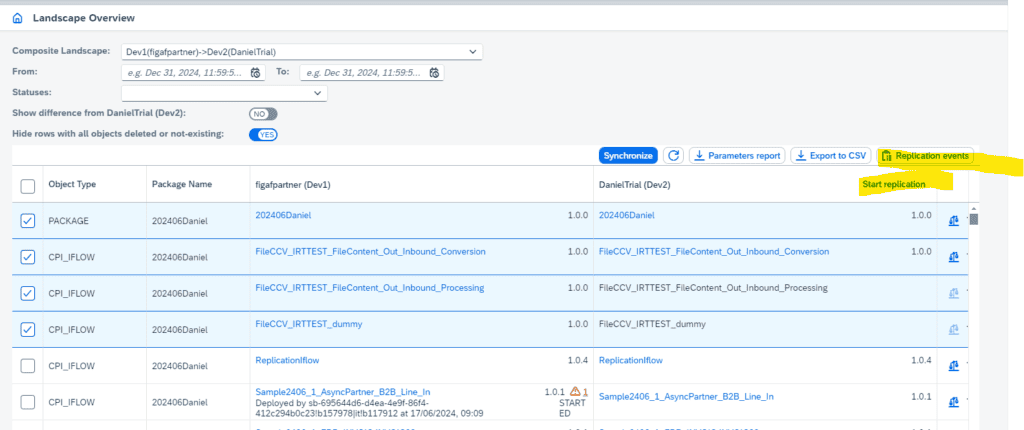Click the compare icon in the FileCCV_IRTTEST_dummy row
This screenshot has width=1024, height=430.
tap(953, 329)
